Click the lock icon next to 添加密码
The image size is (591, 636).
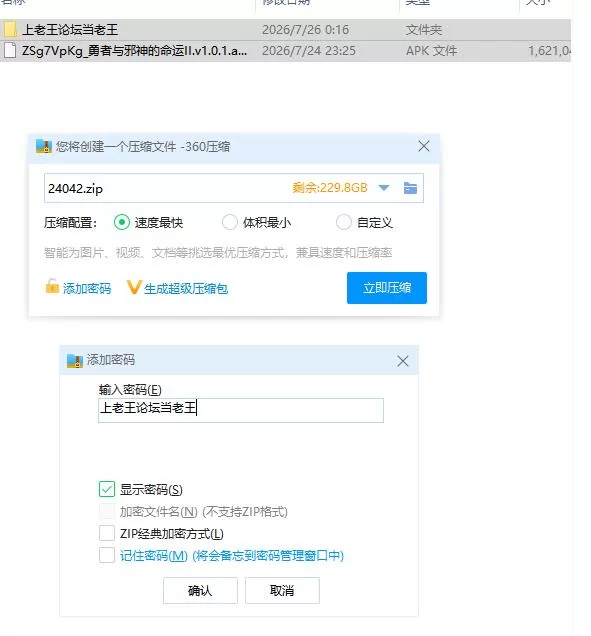pyautogui.click(x=52, y=286)
